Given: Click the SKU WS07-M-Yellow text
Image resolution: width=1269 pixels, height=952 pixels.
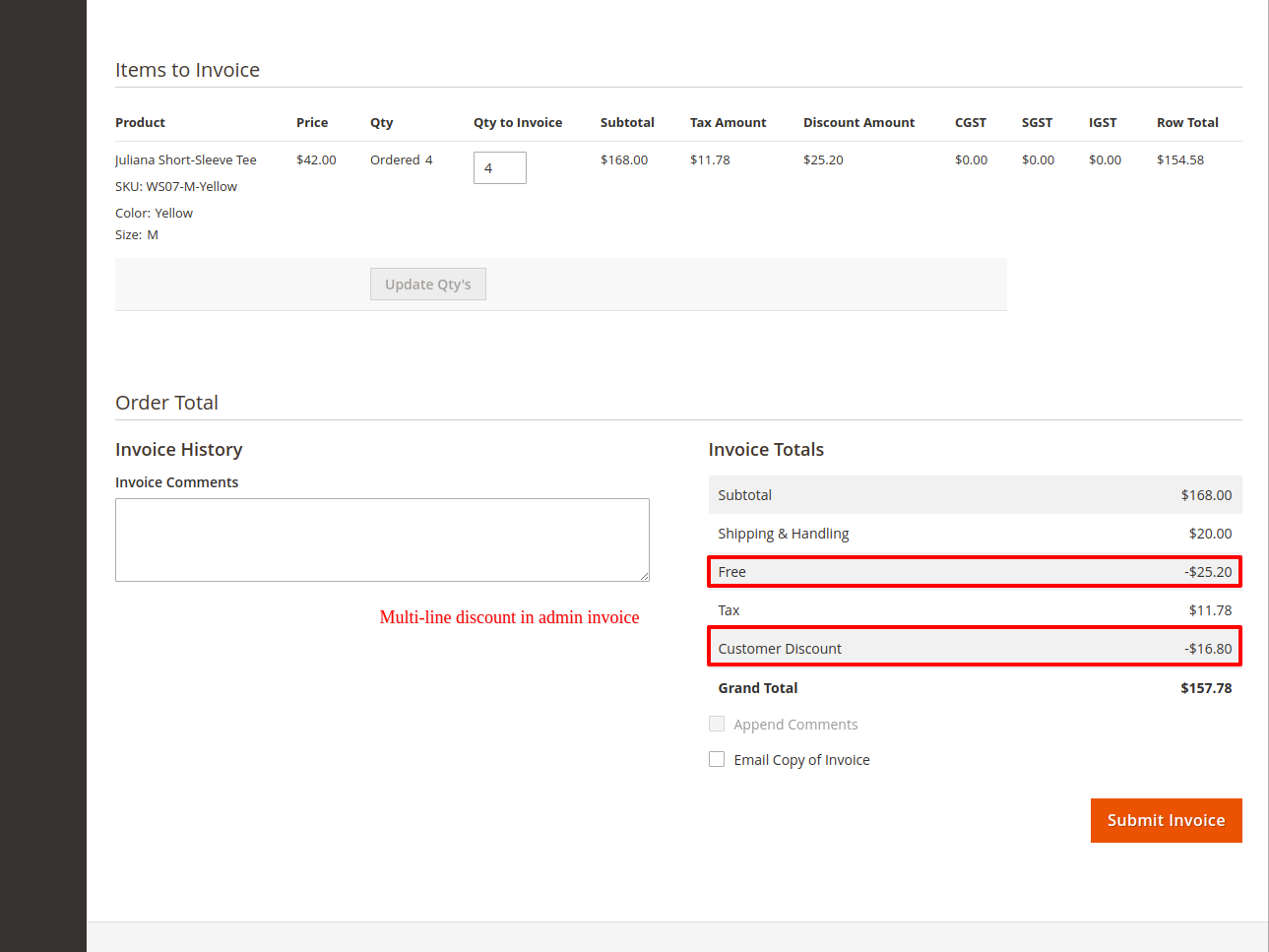Looking at the screenshot, I should coord(176,186).
